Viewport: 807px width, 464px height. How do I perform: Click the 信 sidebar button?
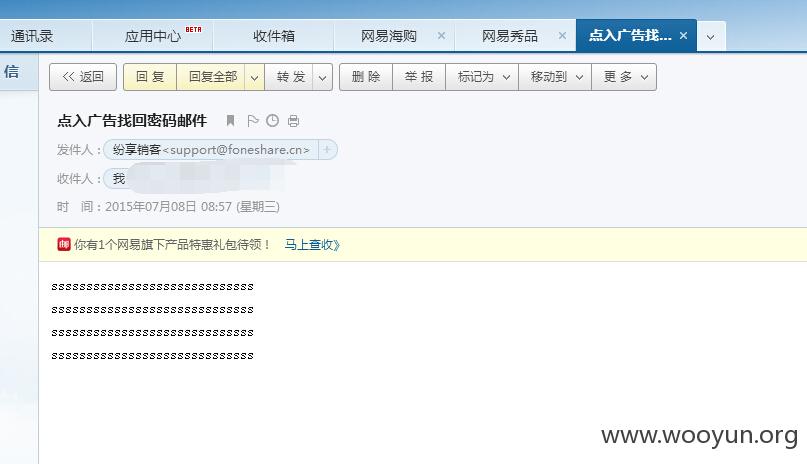pos(12,72)
